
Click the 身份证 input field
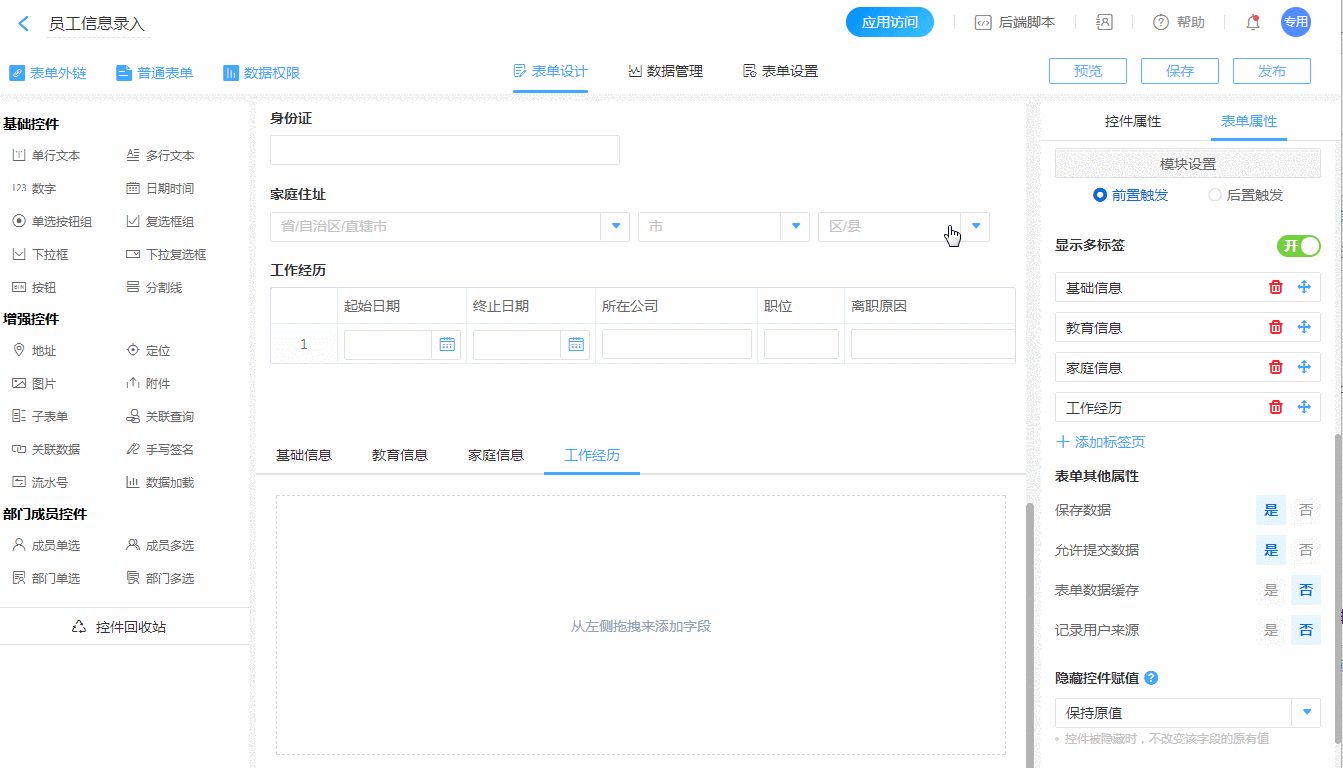click(444, 150)
